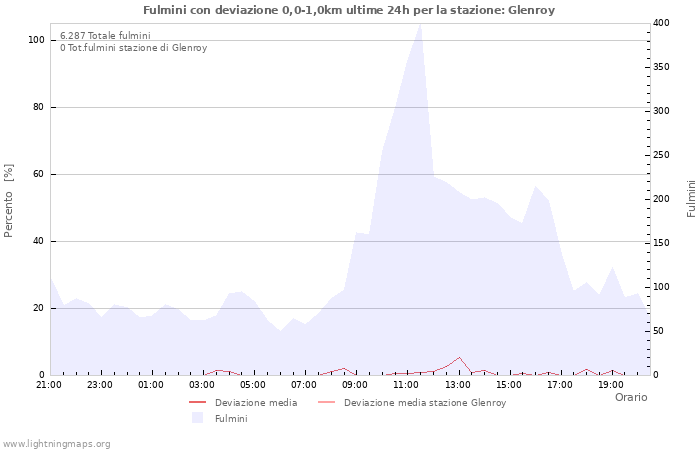
Task: Click the 01:00 time axis label
Action: pos(150,385)
